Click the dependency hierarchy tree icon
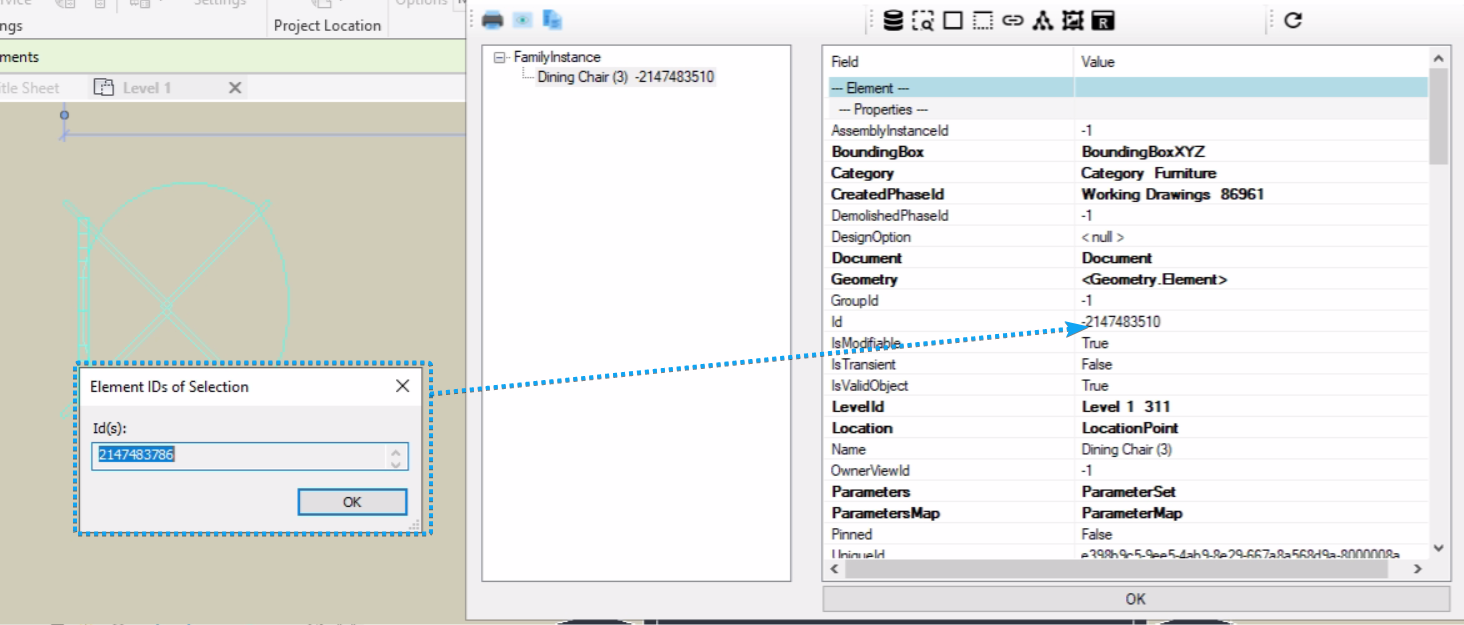Screen dimensions: 1464x625 coord(1043,20)
